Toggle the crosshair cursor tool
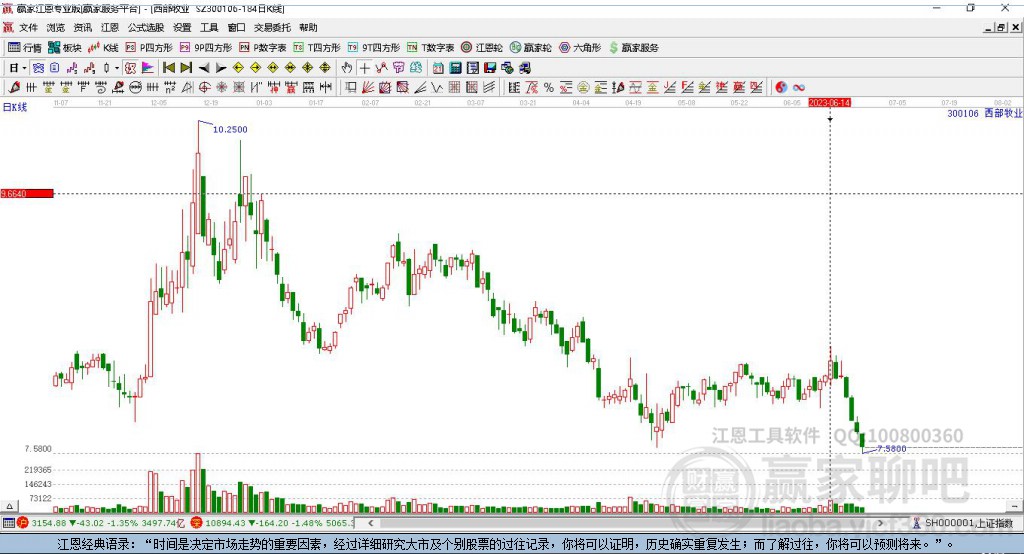The height and width of the screenshot is (554, 1024). tap(364, 68)
